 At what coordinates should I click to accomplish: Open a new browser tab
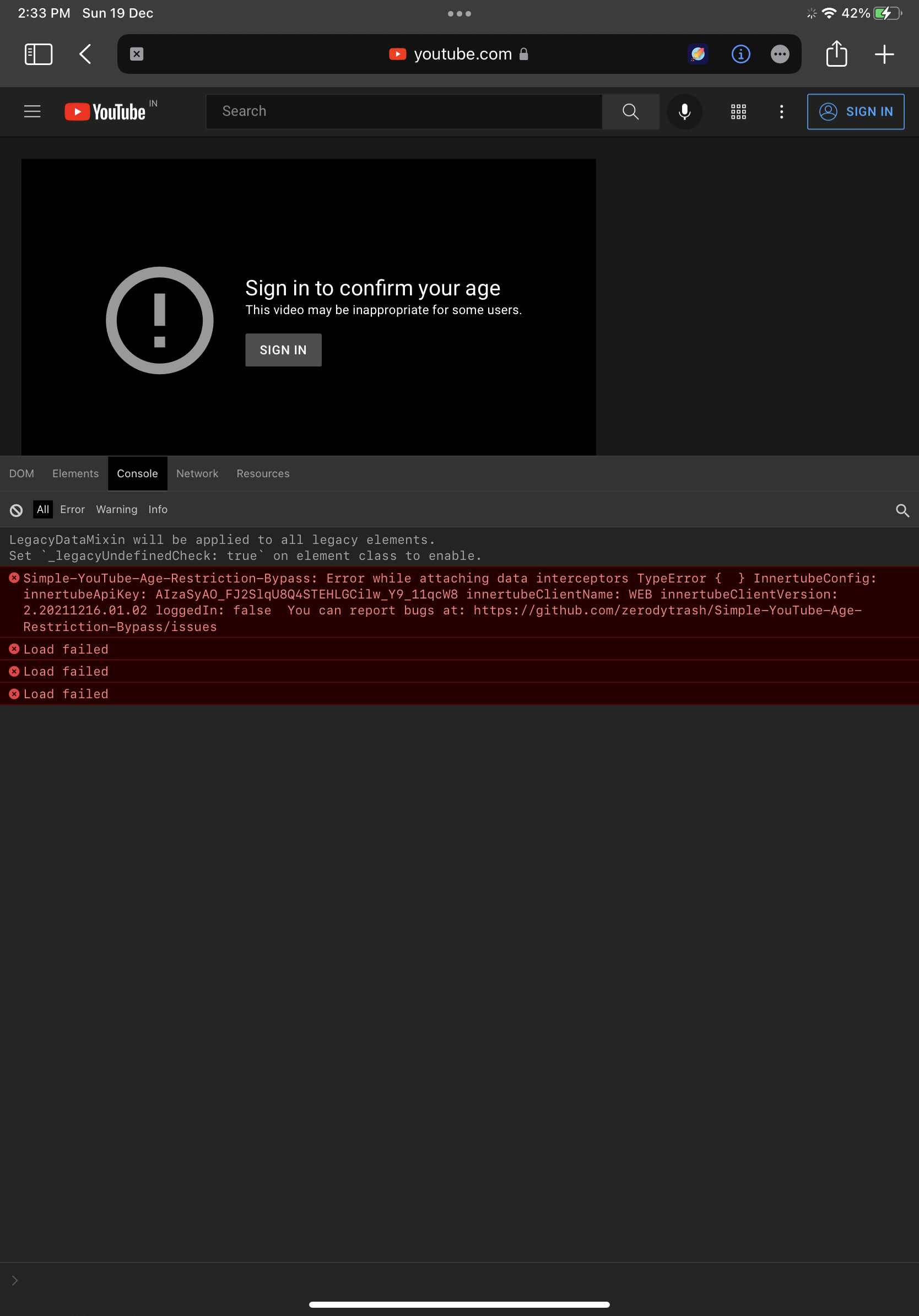click(x=884, y=54)
